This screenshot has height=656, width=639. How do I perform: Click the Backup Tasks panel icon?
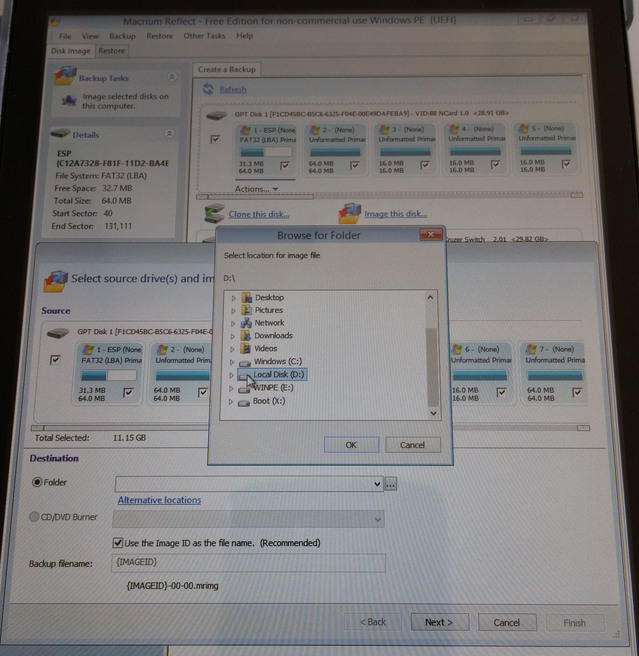coord(65,76)
